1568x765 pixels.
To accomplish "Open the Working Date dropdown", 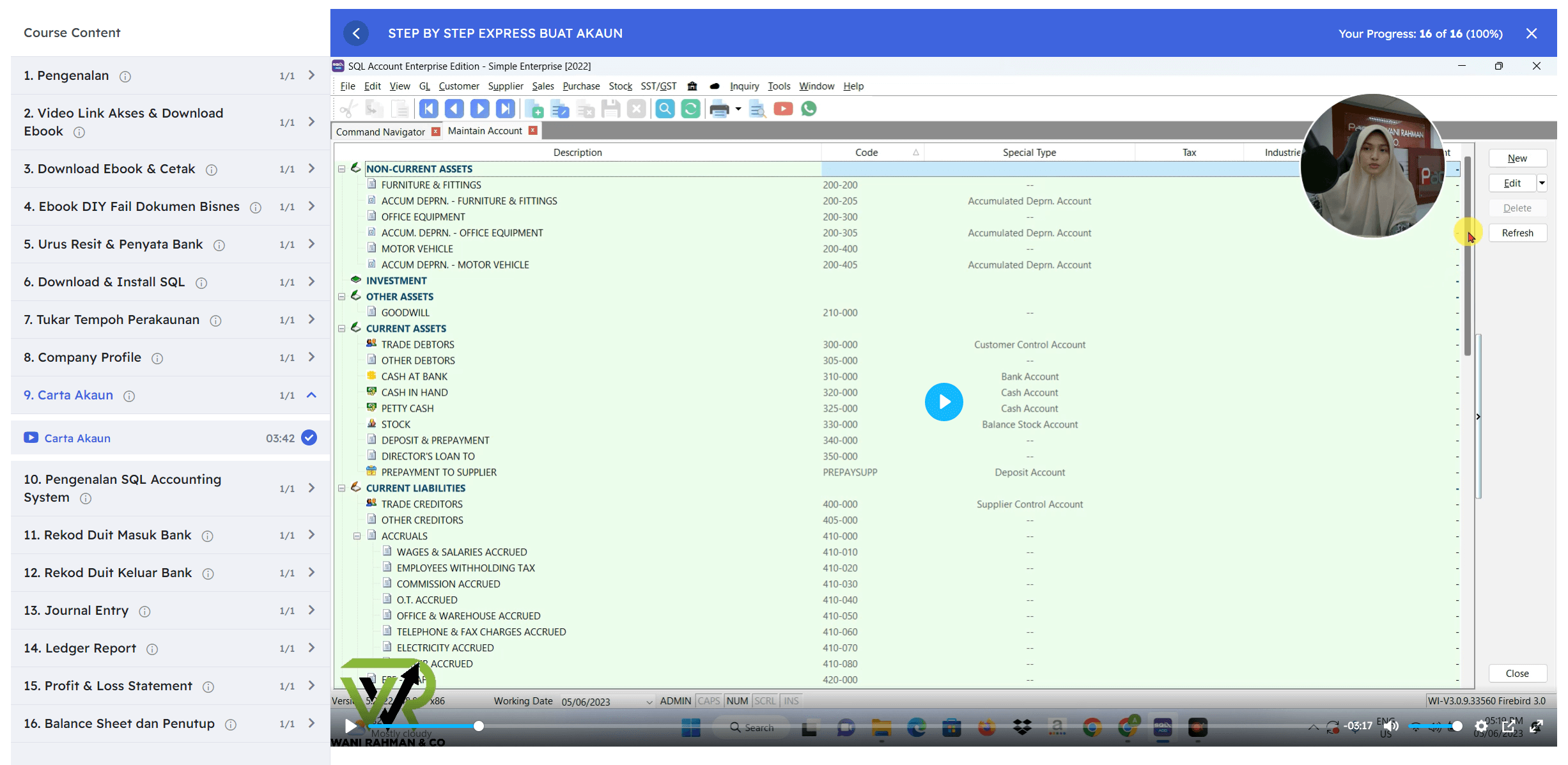I will 649,702.
